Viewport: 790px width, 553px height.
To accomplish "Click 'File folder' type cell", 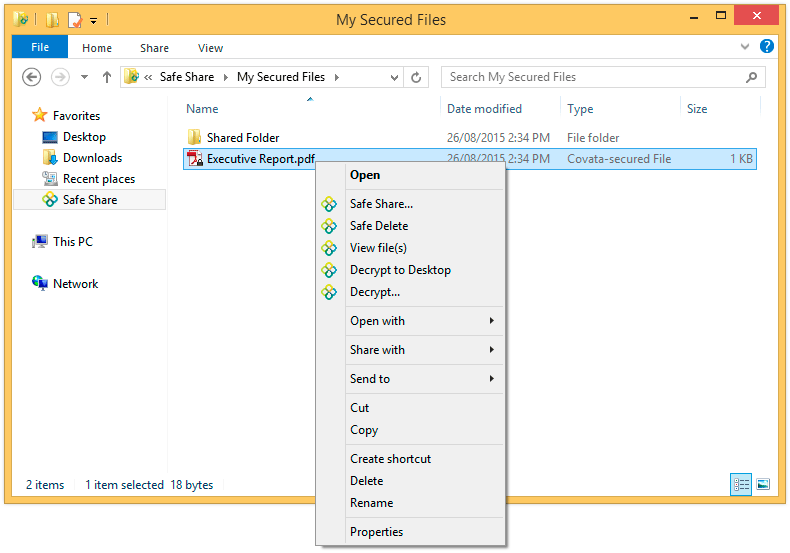I will [593, 137].
